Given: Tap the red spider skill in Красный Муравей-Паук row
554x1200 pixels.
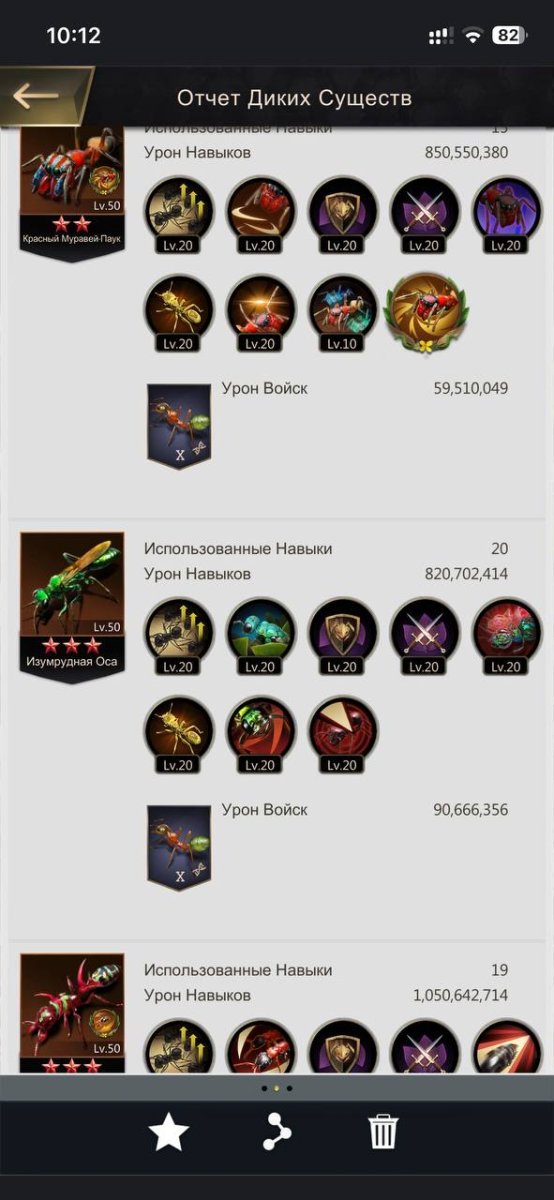Looking at the screenshot, I should (x=507, y=214).
